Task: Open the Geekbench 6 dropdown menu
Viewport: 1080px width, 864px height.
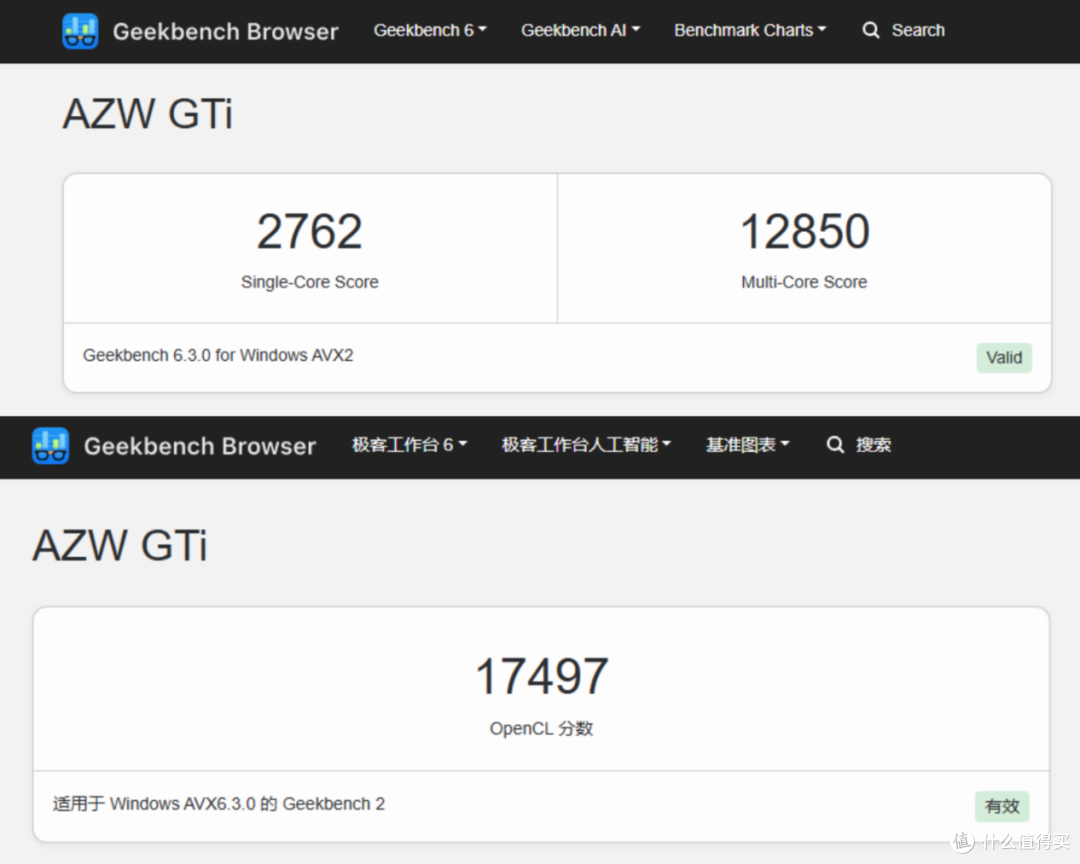Action: pos(430,30)
